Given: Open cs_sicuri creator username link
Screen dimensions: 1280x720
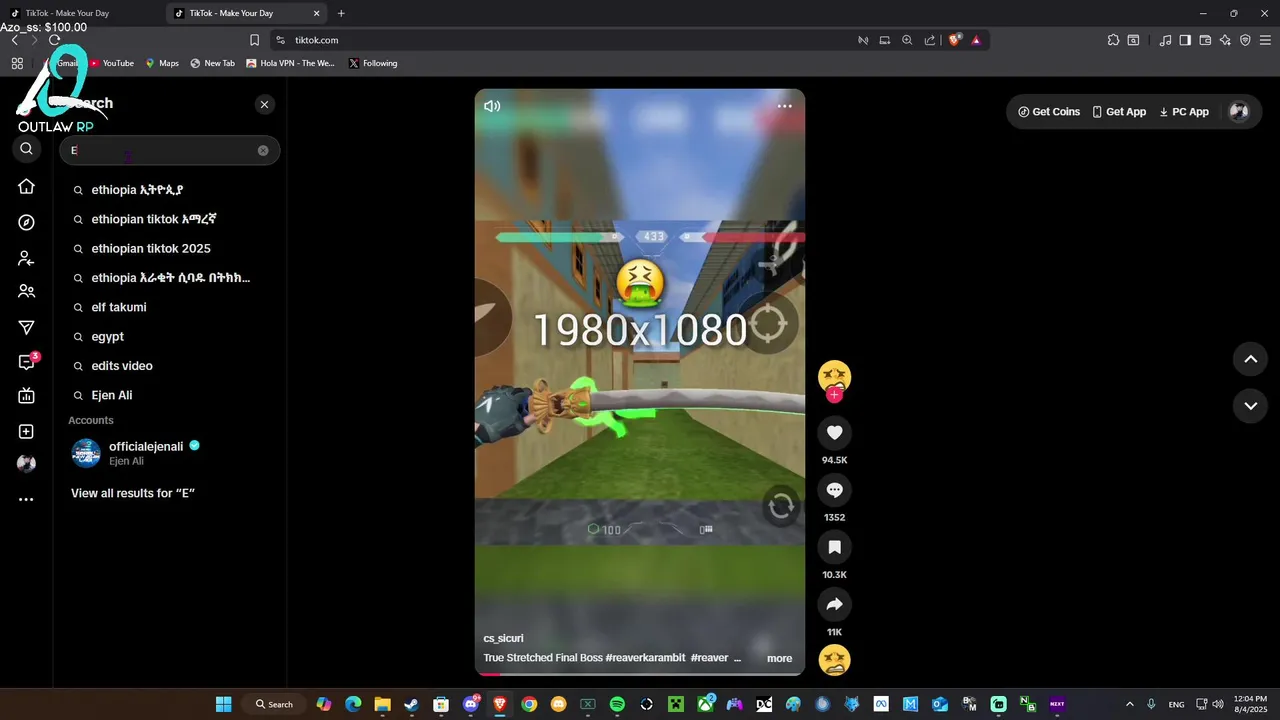Looking at the screenshot, I should point(503,638).
